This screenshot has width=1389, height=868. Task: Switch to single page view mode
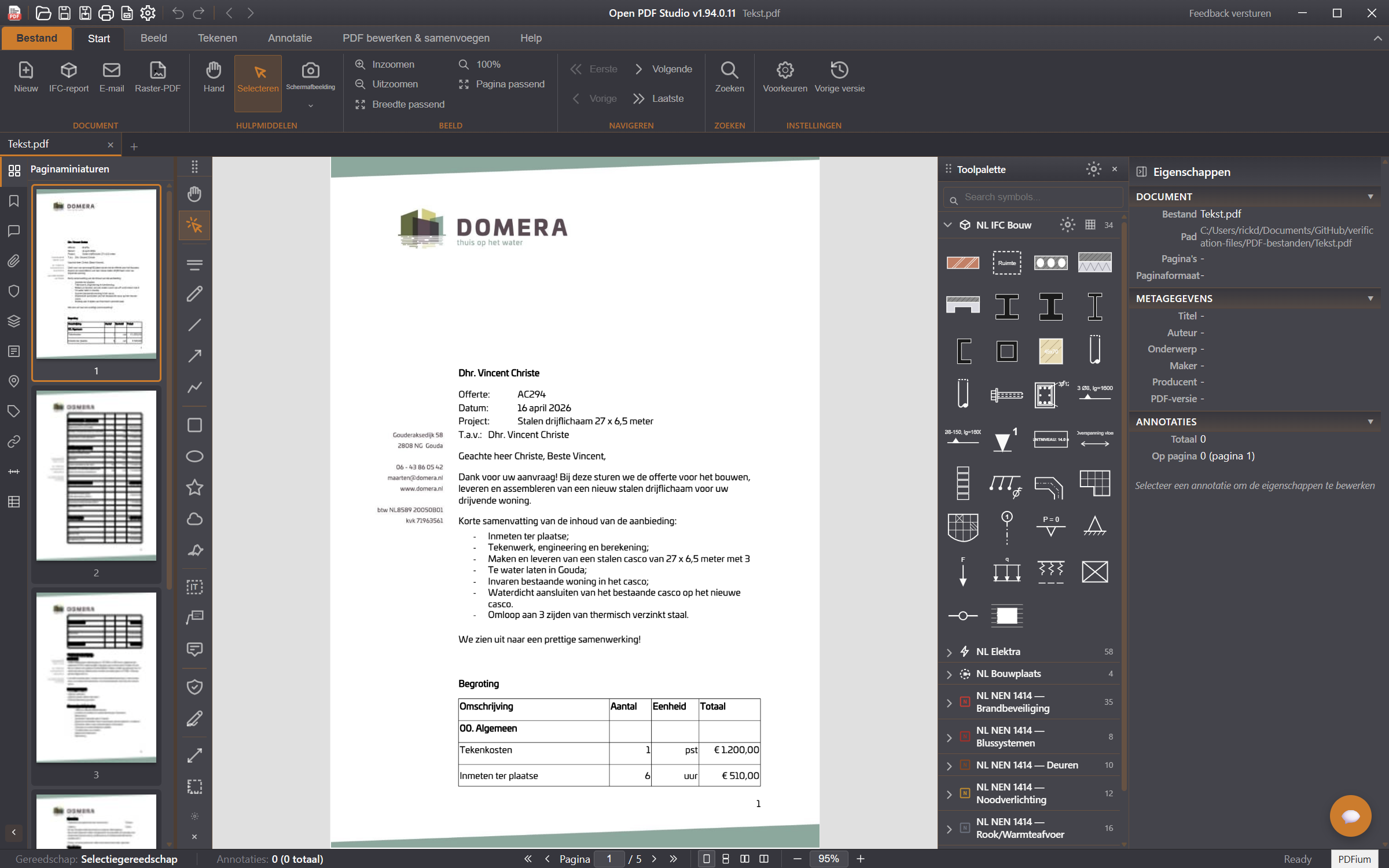click(706, 859)
